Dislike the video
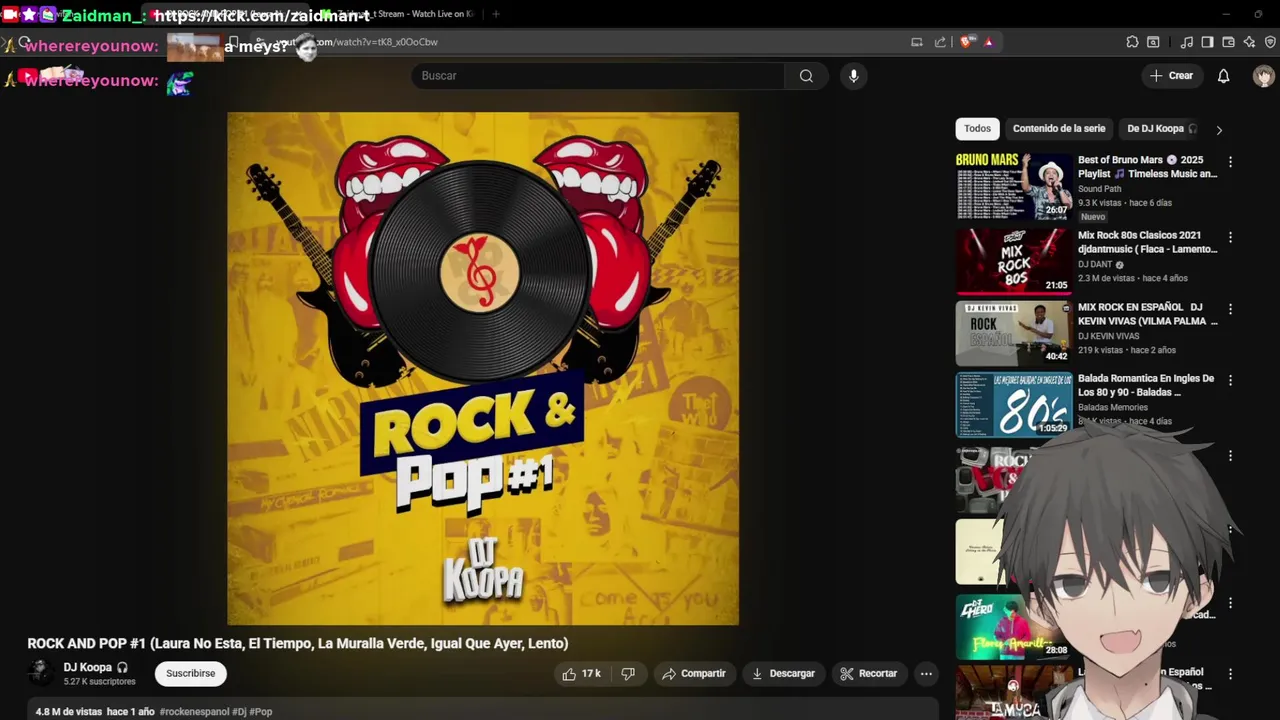The height and width of the screenshot is (720, 1280). click(628, 674)
